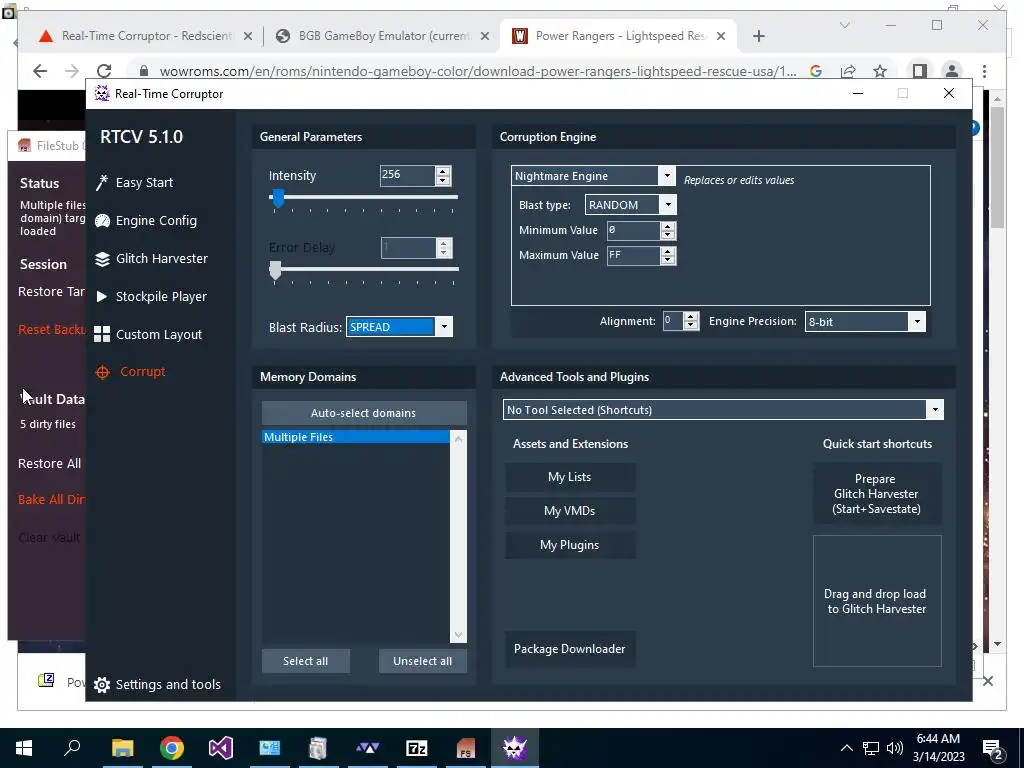
Task: Click RTC monster icon in taskbar
Action: click(x=515, y=748)
